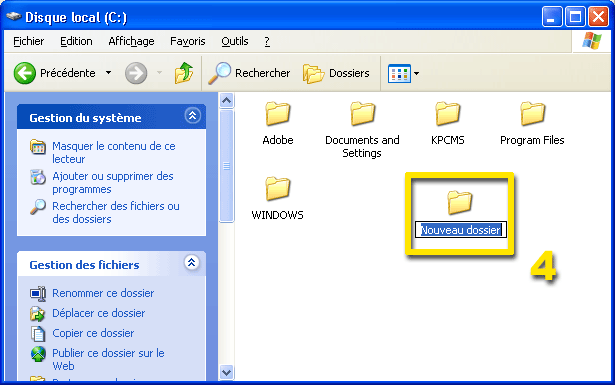This screenshot has width=615, height=385.
Task: Collapse the Gestion des fichiers panel
Action: (x=191, y=263)
